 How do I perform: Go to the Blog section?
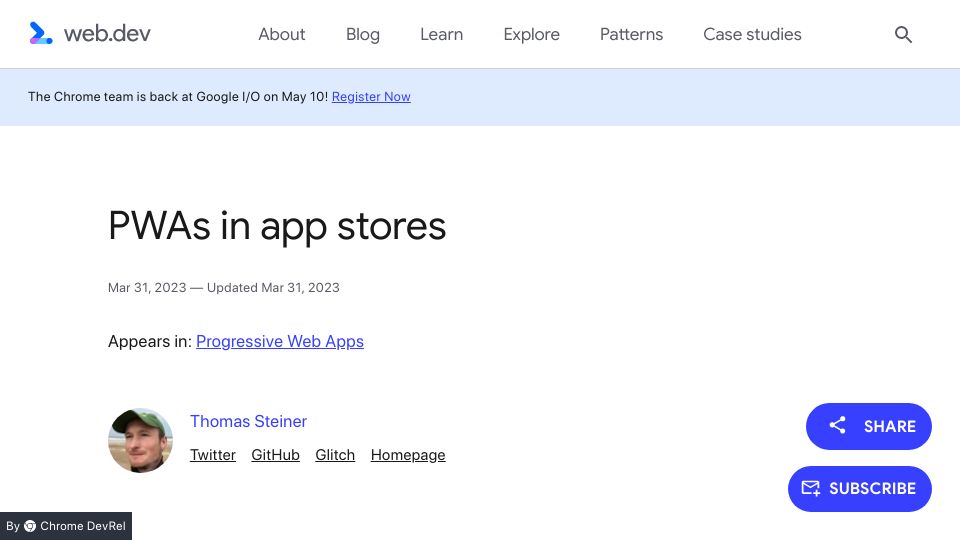[x=362, y=34]
